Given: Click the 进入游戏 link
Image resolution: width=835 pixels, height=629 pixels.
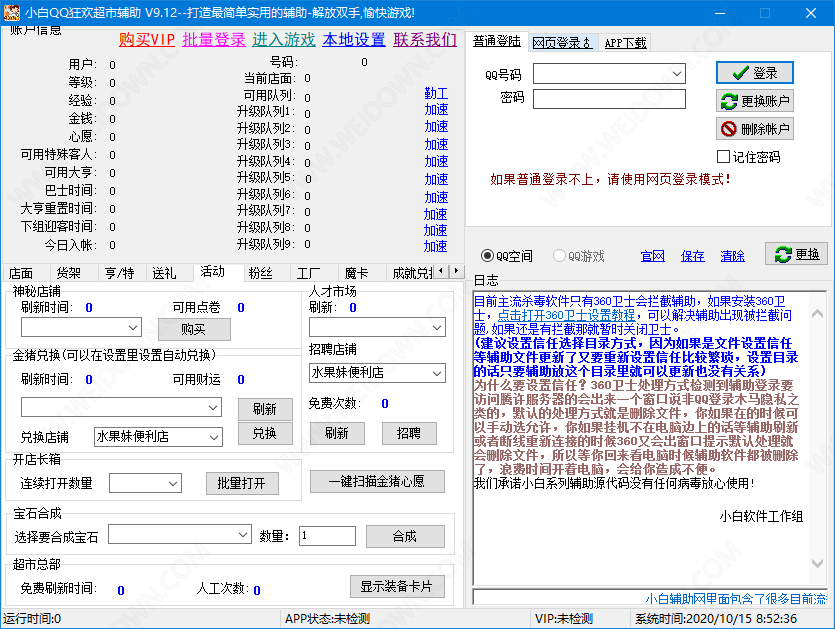Looking at the screenshot, I should pyautogui.click(x=284, y=39).
